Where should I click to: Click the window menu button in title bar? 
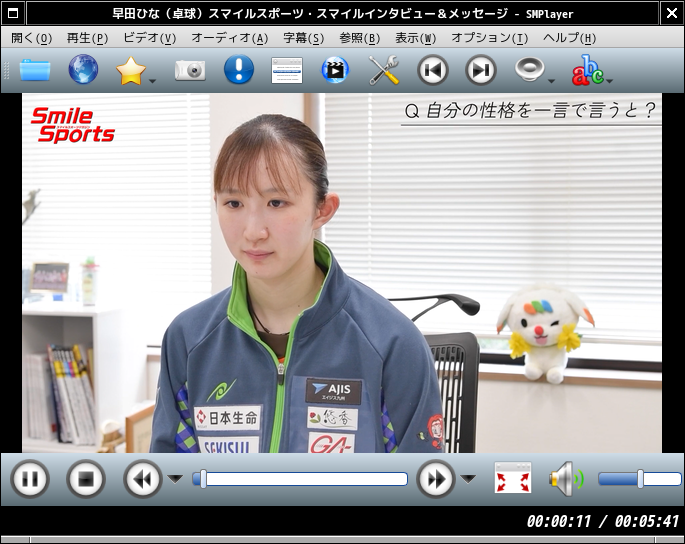[x=13, y=14]
